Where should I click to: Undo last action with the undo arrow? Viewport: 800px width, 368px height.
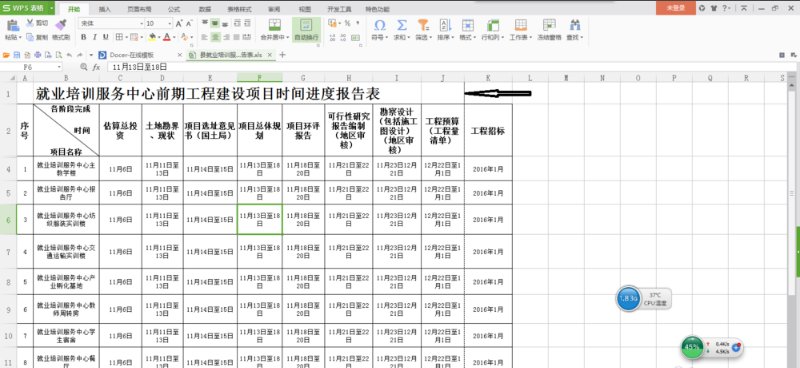70,55
